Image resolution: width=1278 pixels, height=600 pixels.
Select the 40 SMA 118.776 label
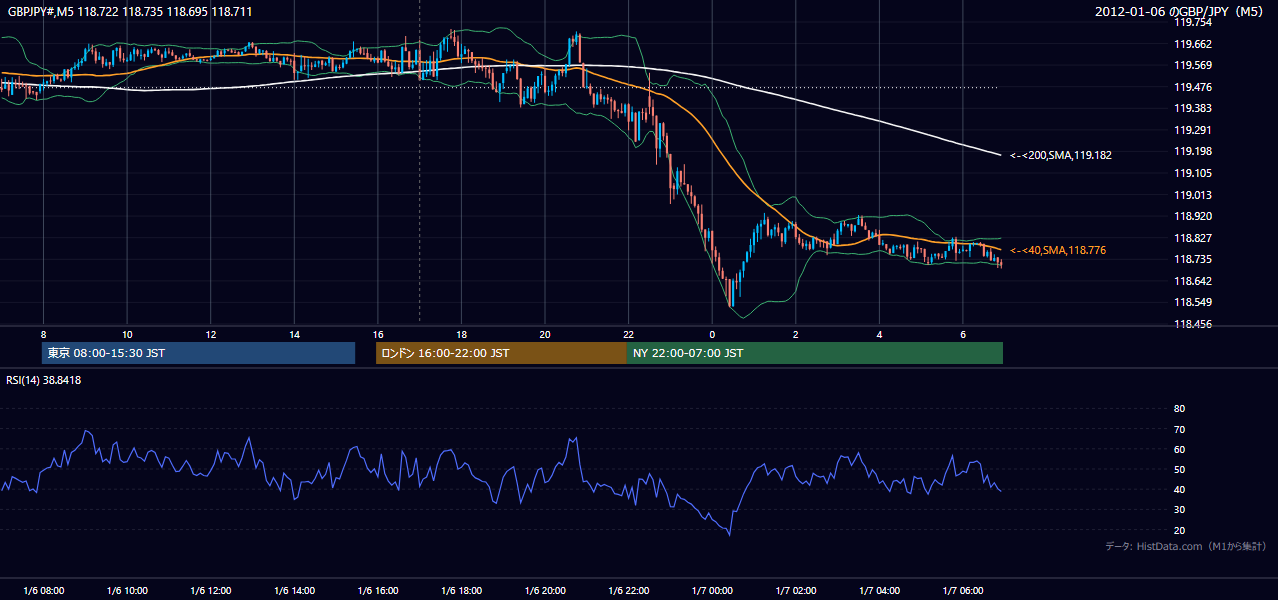tap(1057, 250)
